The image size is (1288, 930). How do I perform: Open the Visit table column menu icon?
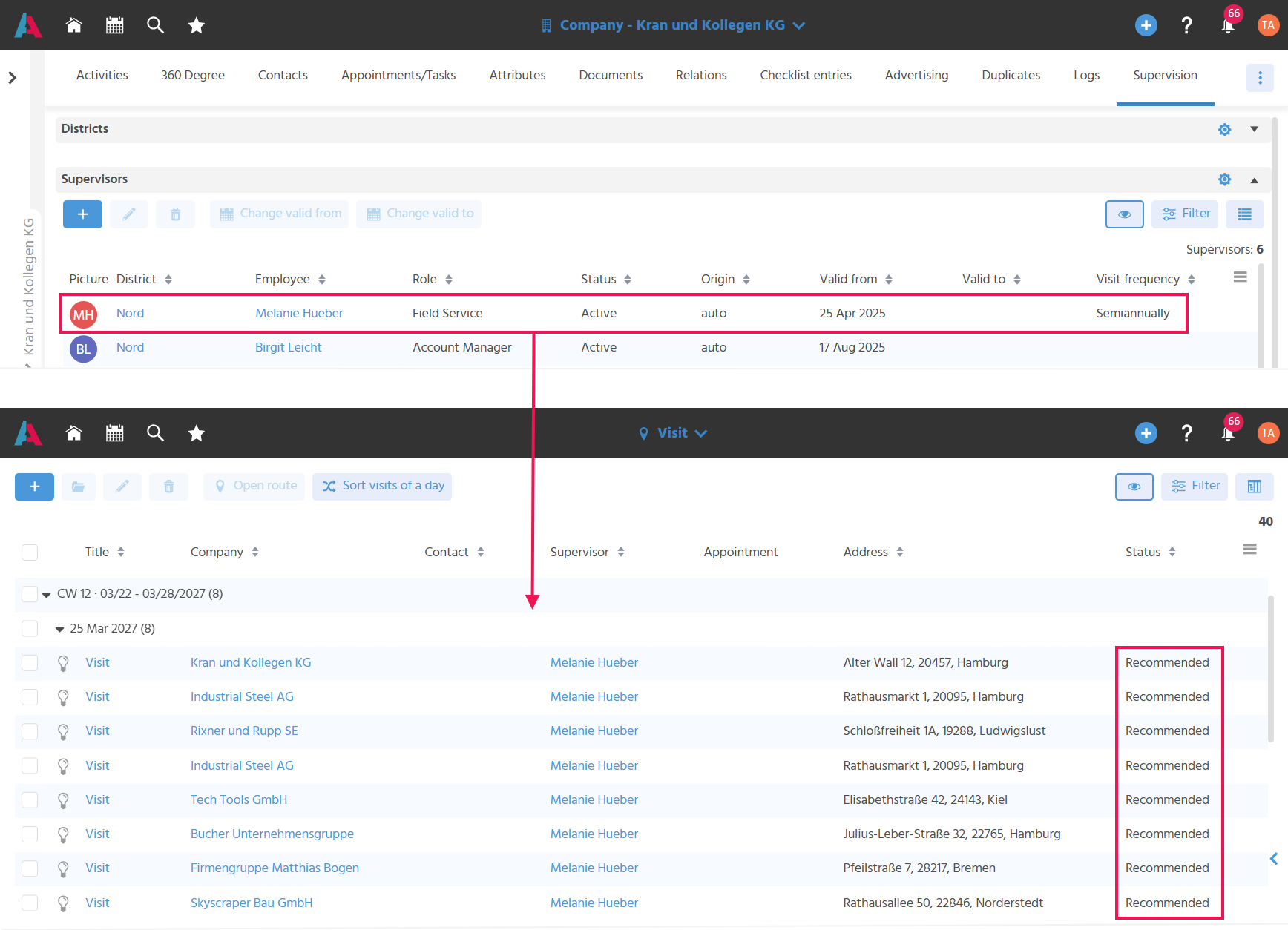tap(1250, 550)
